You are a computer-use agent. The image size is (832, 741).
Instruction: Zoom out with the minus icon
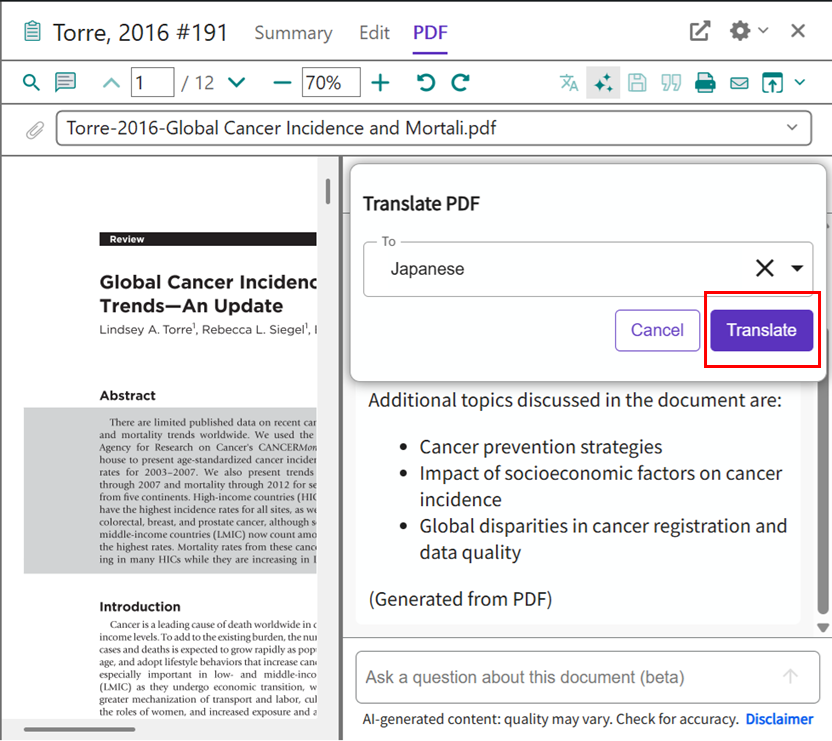coord(282,83)
